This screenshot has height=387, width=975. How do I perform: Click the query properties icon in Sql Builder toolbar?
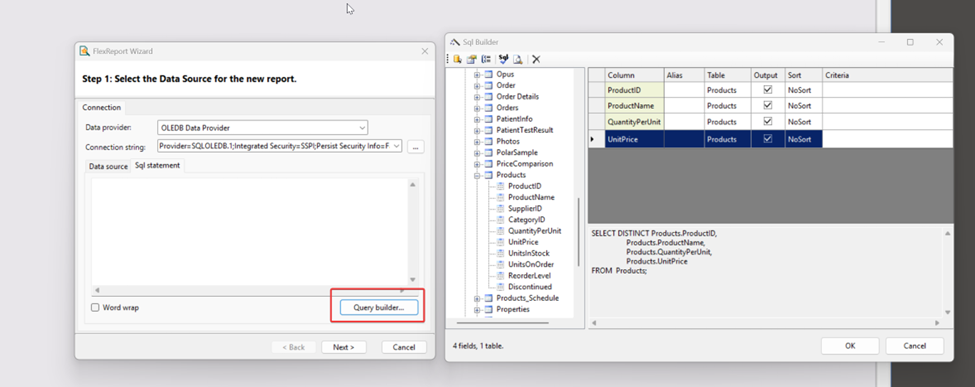[x=471, y=59]
